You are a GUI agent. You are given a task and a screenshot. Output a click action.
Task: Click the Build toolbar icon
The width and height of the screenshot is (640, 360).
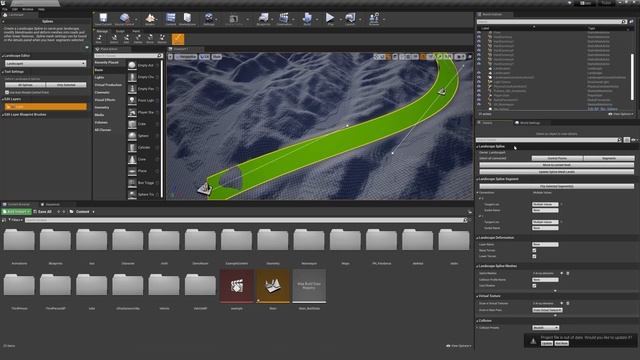[x=307, y=18]
